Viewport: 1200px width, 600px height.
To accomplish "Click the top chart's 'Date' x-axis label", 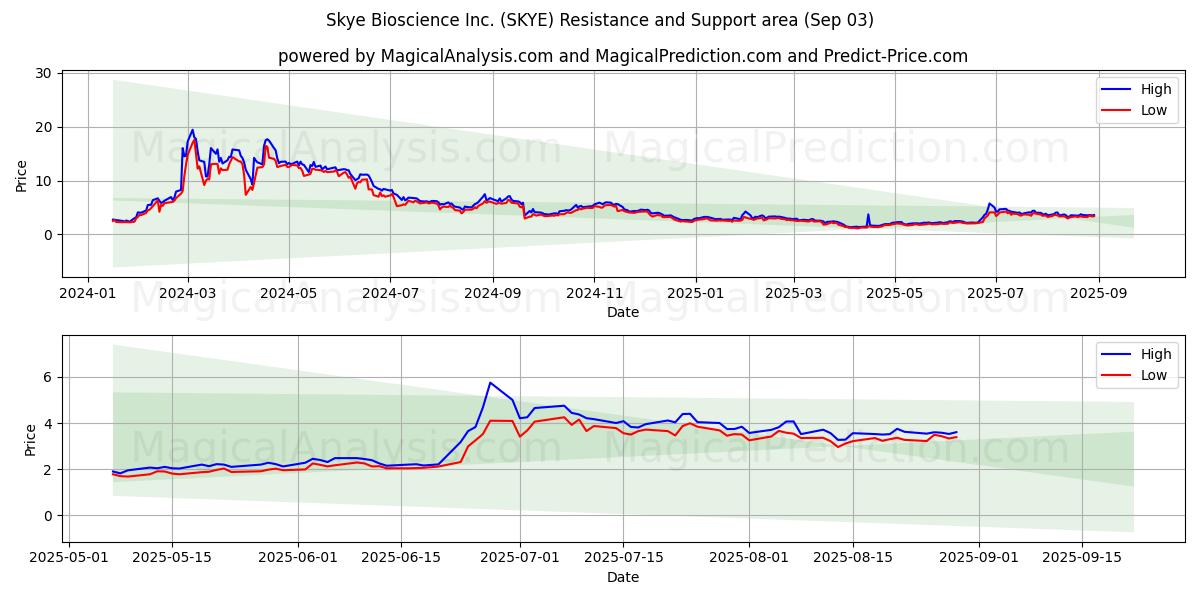I will point(623,312).
